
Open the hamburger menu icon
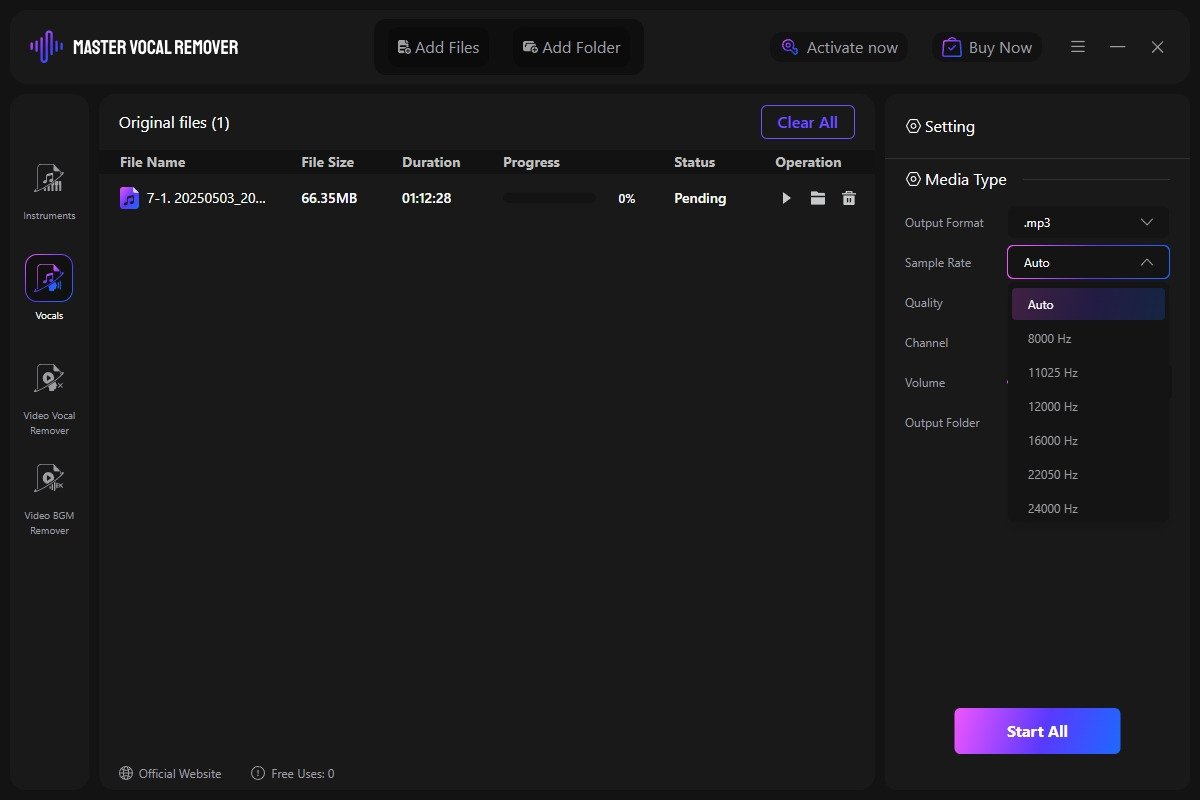pyautogui.click(x=1078, y=47)
